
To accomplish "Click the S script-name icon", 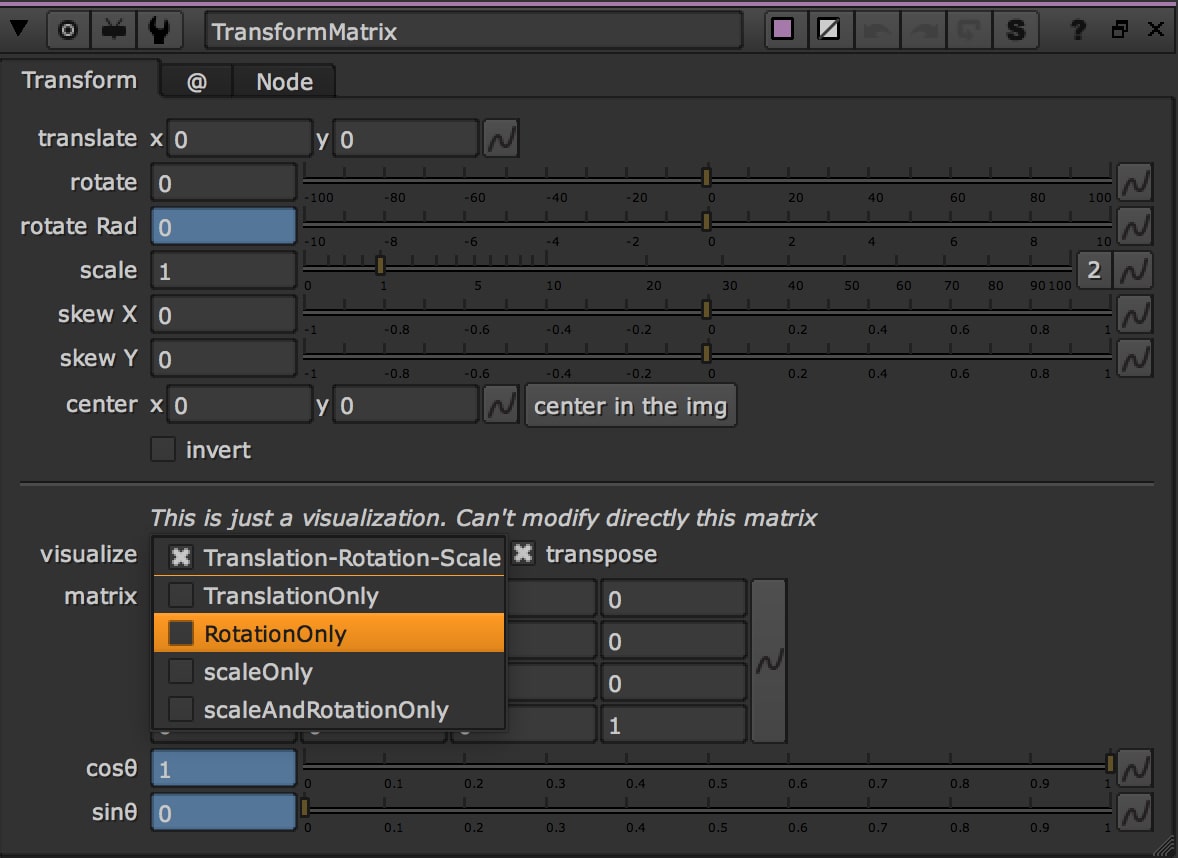I will point(1016,29).
